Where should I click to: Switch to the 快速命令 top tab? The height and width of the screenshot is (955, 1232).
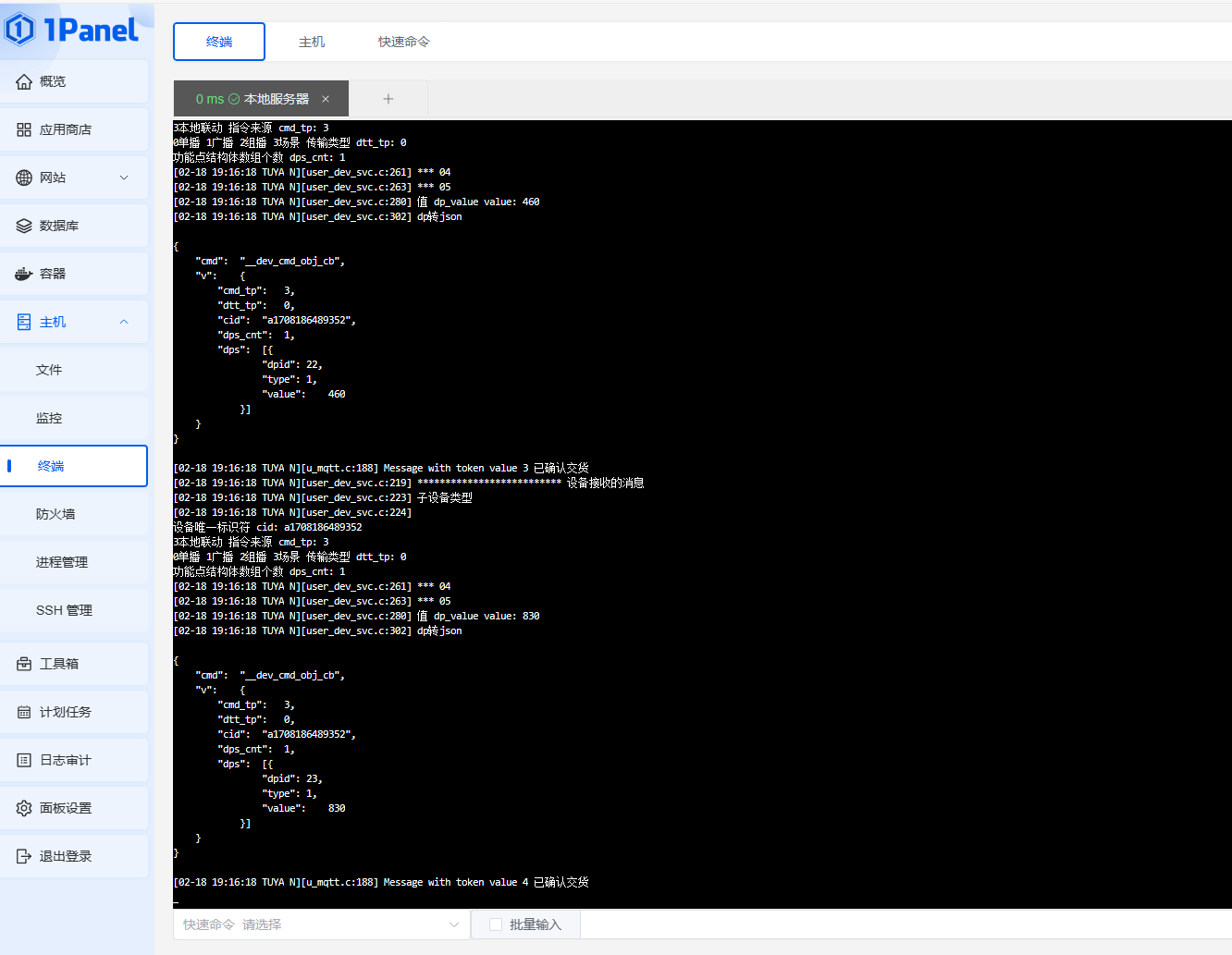404,42
